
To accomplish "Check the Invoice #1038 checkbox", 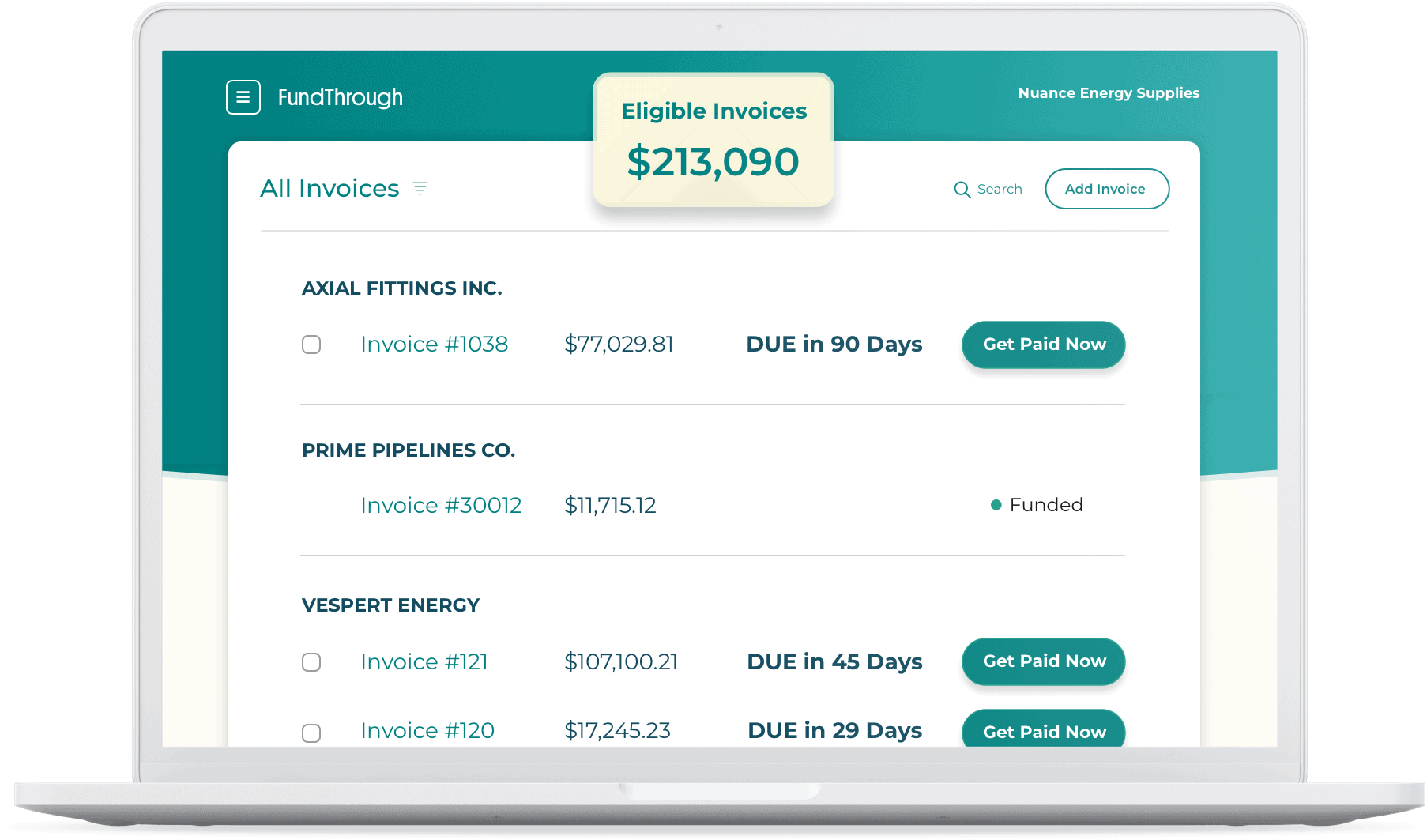I will 311,345.
